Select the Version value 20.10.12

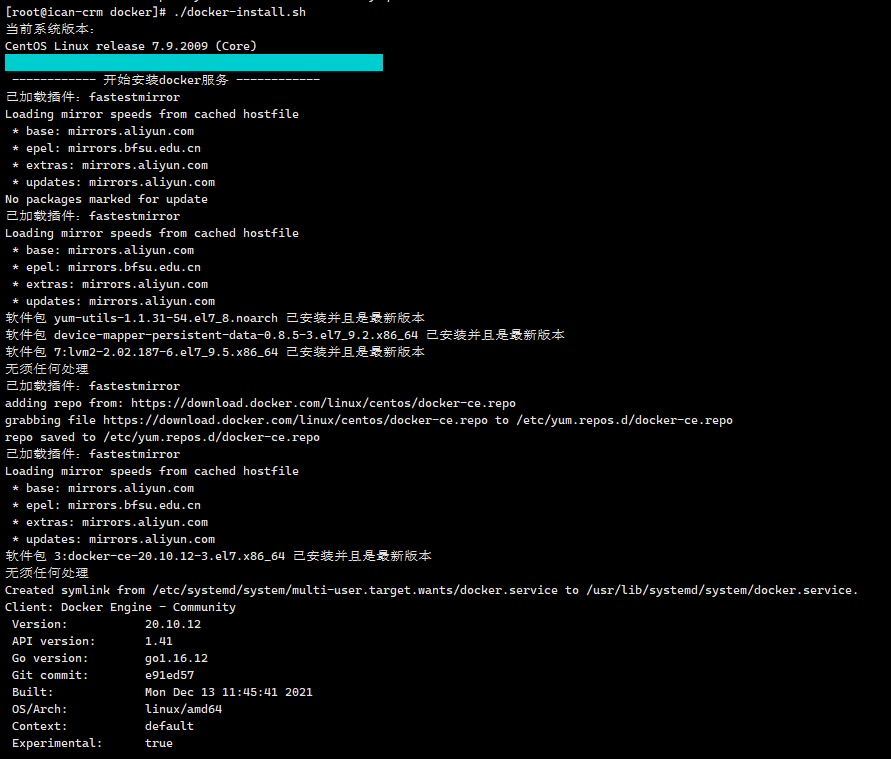[173, 624]
